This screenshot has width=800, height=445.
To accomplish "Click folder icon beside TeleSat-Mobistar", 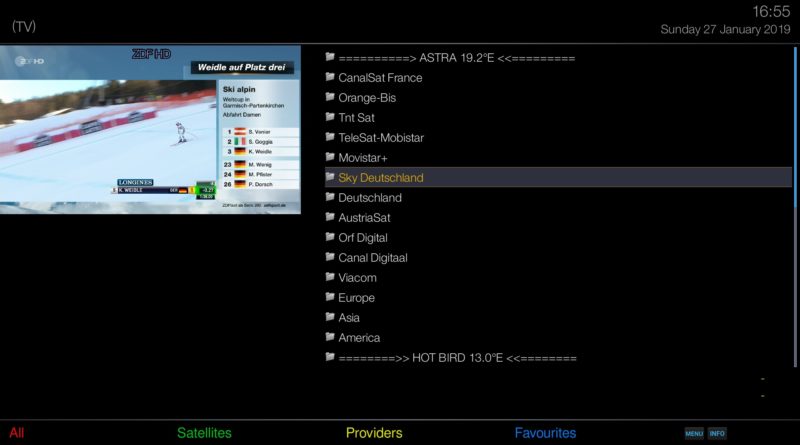I will point(330,136).
